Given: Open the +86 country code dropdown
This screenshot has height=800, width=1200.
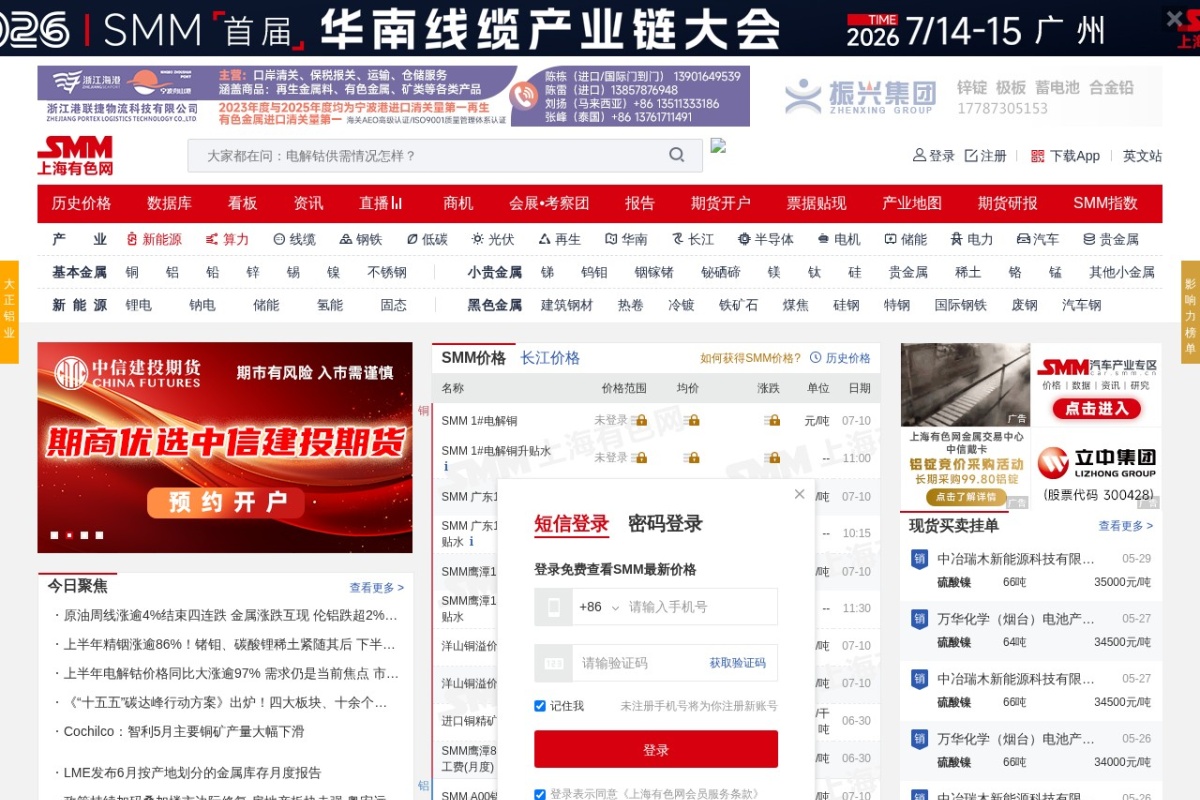Looking at the screenshot, I should click(600, 607).
